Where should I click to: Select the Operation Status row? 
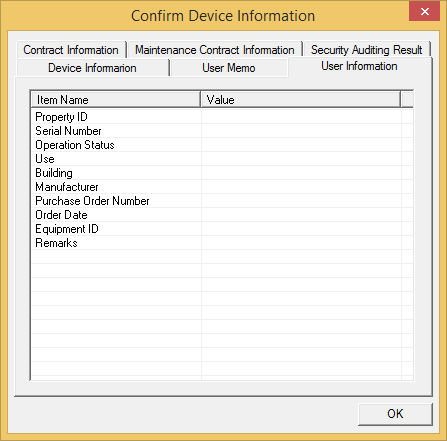tap(222, 145)
